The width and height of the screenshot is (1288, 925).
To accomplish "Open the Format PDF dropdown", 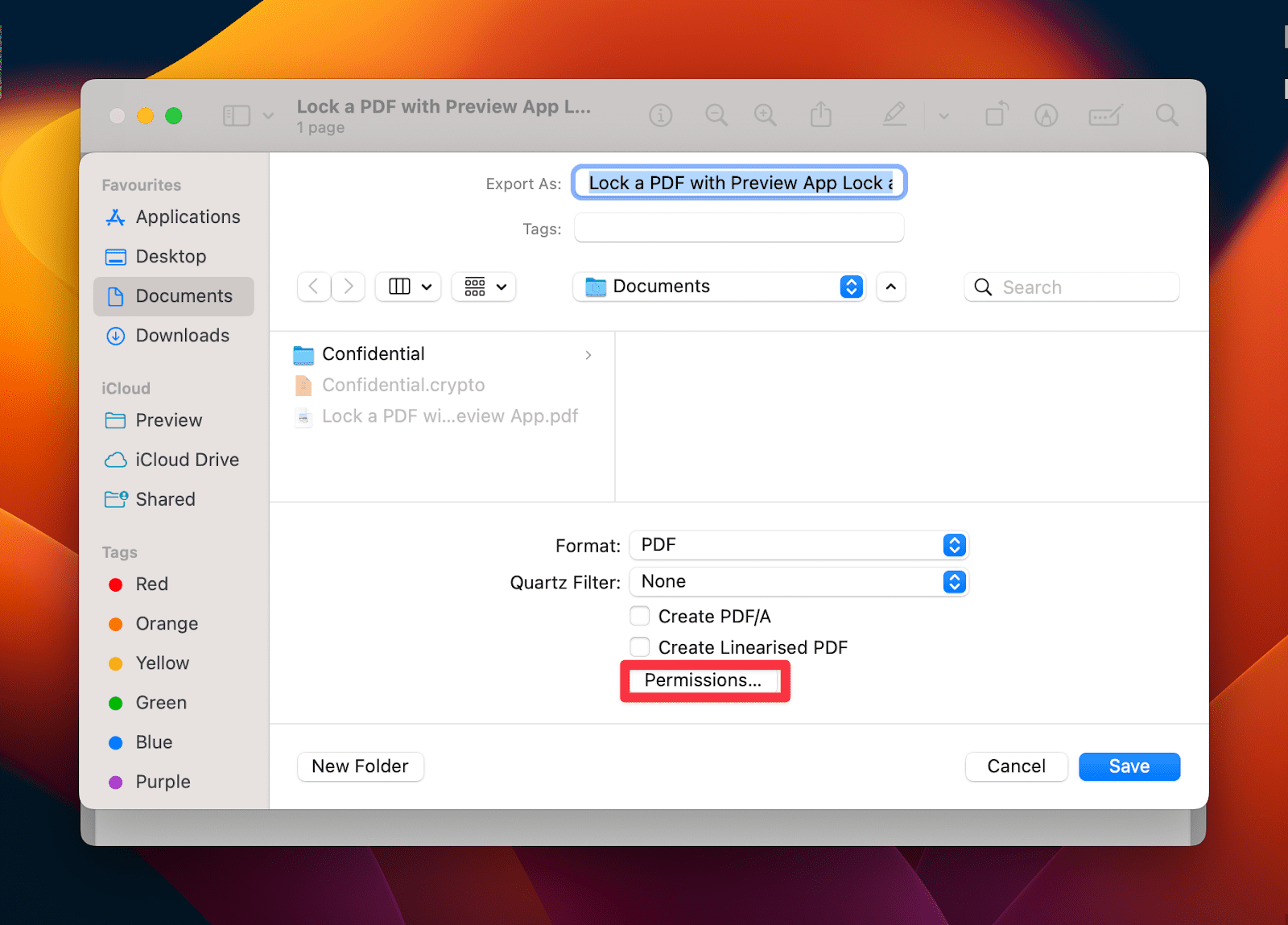I will [x=799, y=545].
